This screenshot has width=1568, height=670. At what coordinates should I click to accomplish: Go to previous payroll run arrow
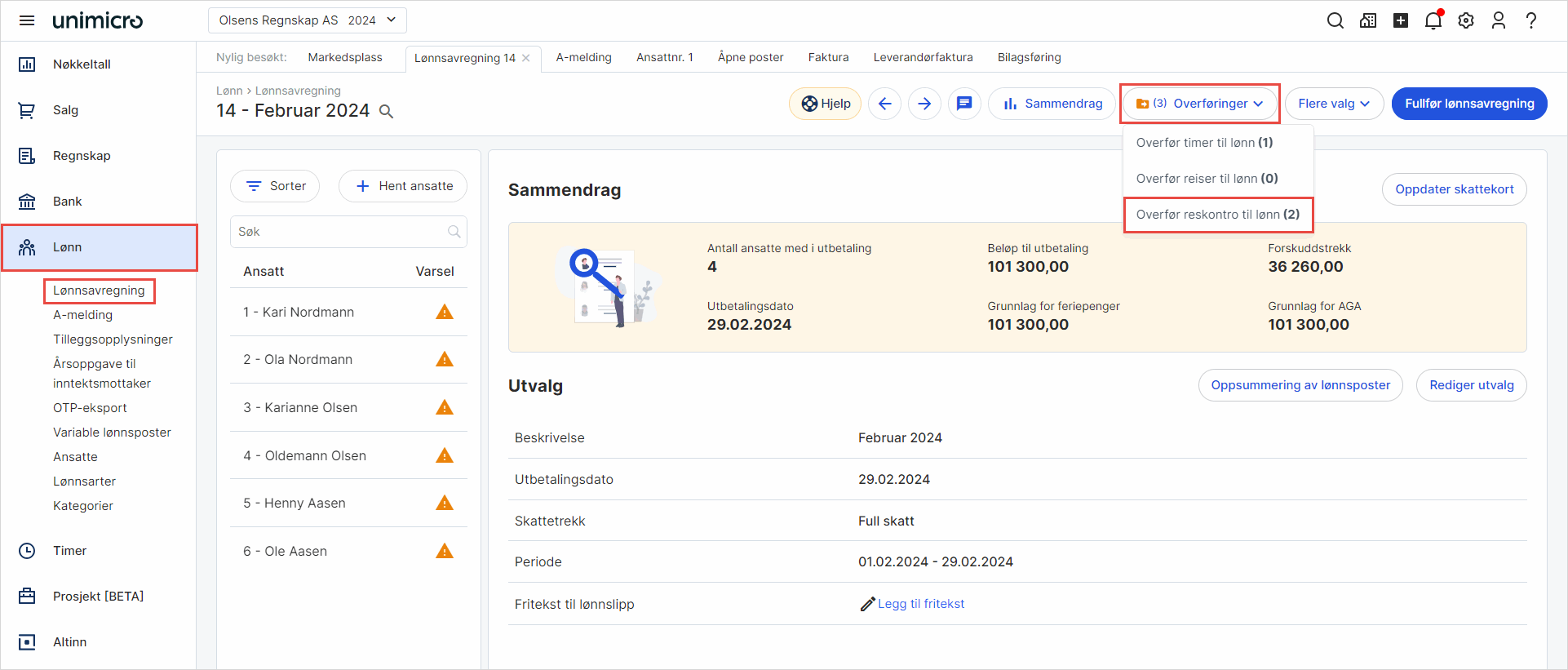[885, 104]
